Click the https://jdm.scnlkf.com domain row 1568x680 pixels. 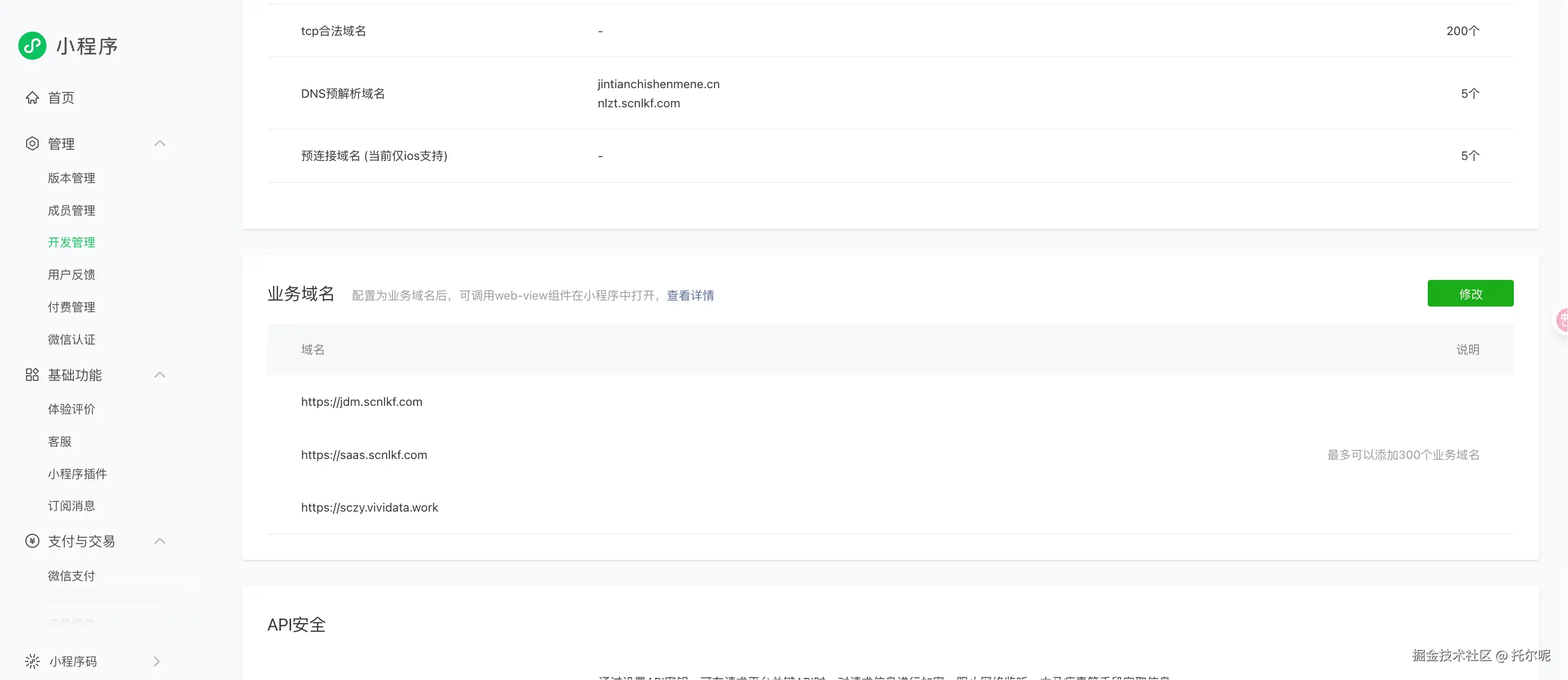(x=362, y=402)
